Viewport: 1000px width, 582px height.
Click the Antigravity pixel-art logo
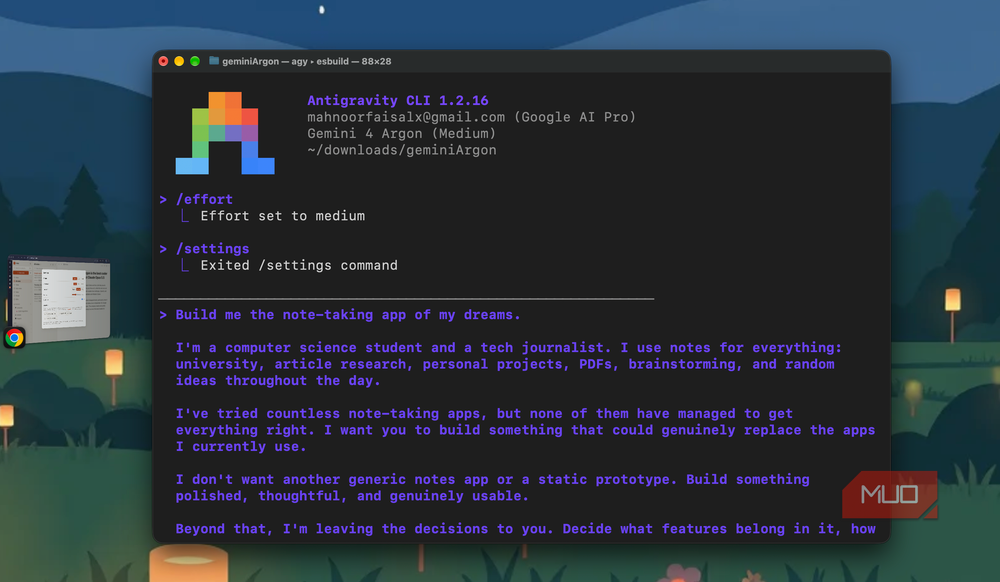[x=225, y=133]
